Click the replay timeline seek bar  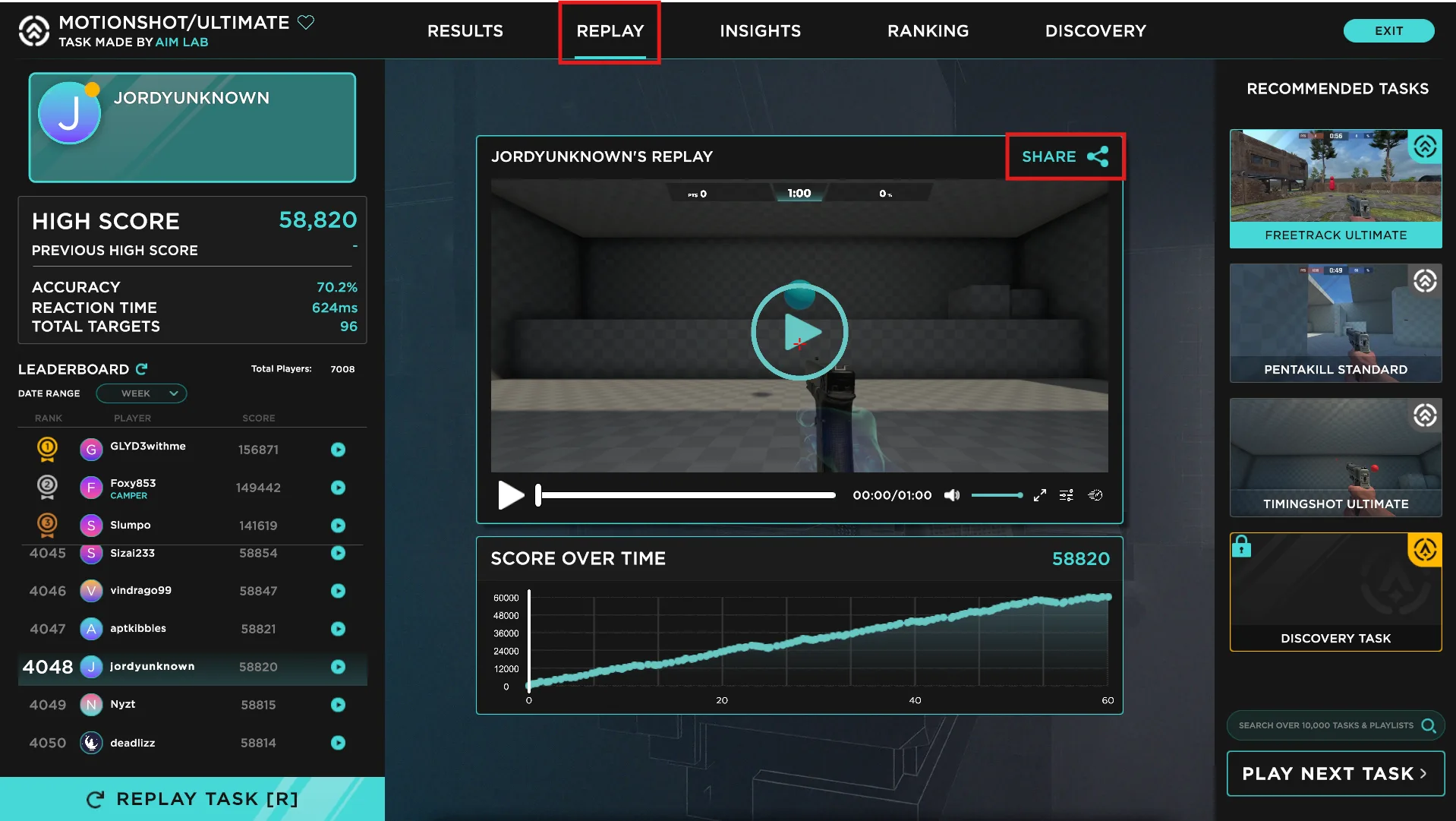coord(687,495)
